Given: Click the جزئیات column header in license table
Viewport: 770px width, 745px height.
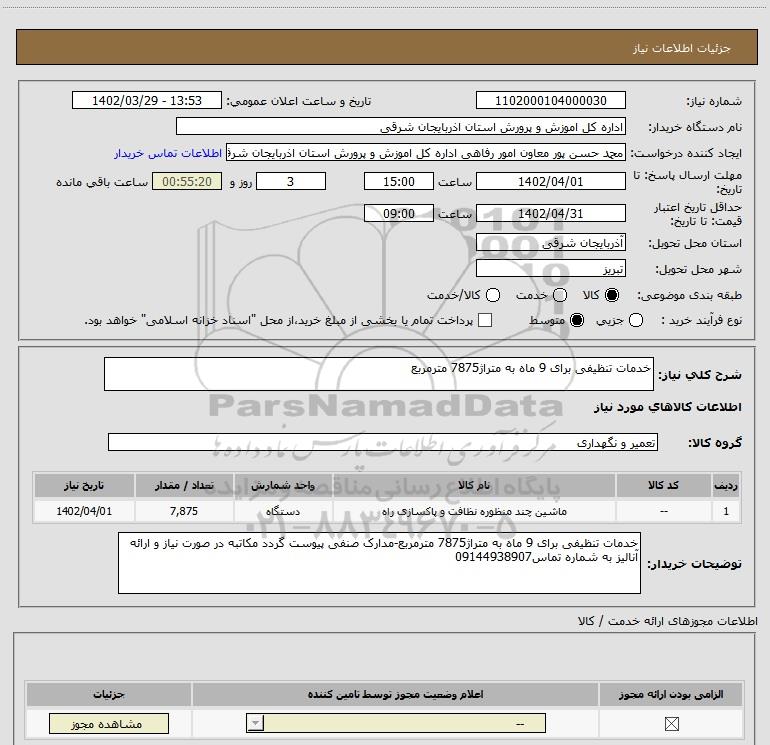Looking at the screenshot, I should [109, 694].
